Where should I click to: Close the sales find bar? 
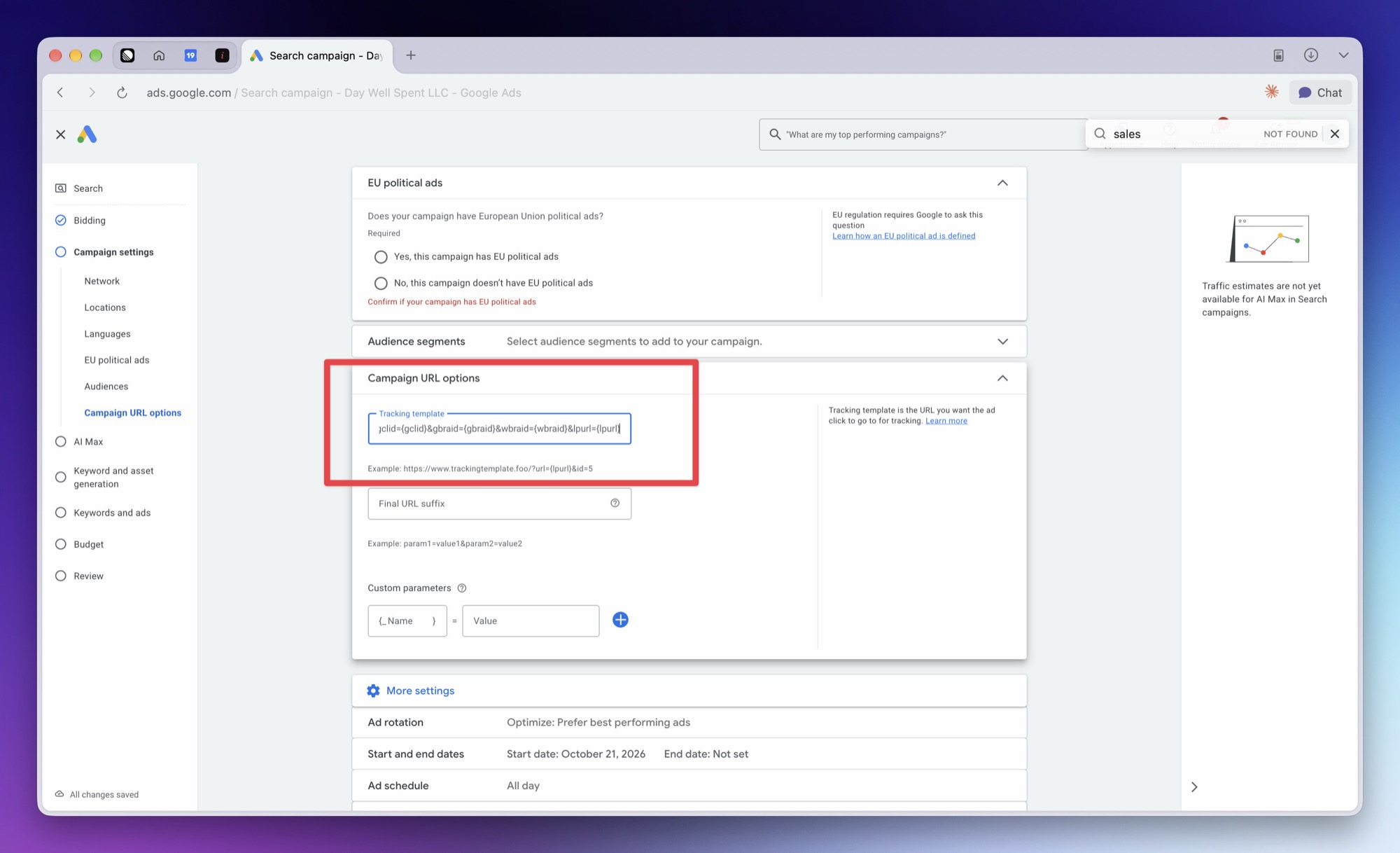tap(1335, 134)
